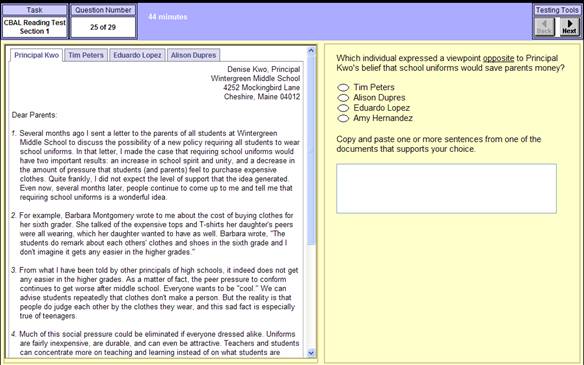584x365 pixels.
Task: Click paragraph 4 starting 'Much of this social pressure'
Action: click(x=155, y=343)
